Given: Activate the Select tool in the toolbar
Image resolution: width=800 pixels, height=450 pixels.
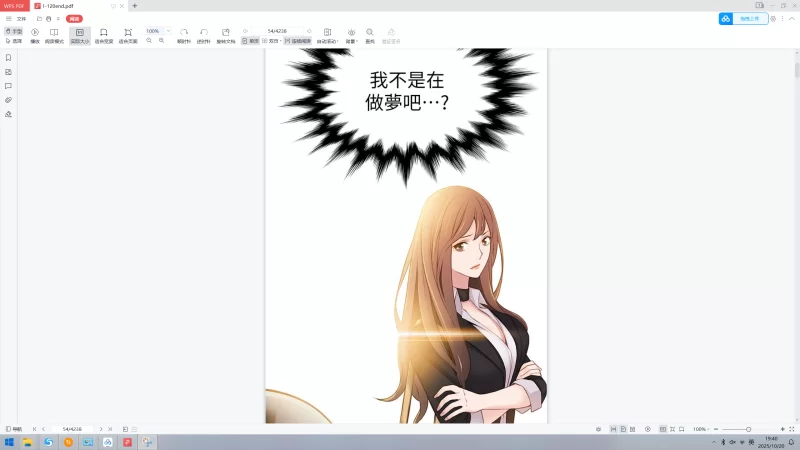Looking at the screenshot, I should 13,41.
